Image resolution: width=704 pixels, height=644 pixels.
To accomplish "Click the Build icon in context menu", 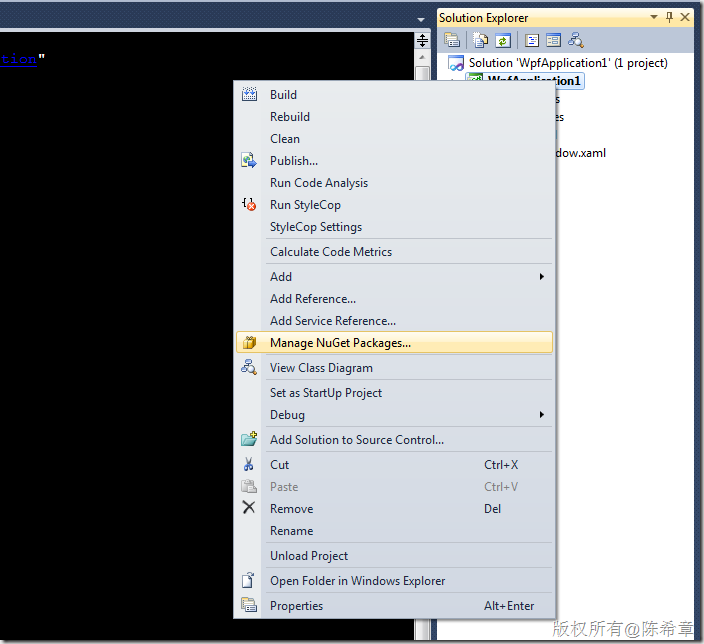I will pyautogui.click(x=249, y=94).
